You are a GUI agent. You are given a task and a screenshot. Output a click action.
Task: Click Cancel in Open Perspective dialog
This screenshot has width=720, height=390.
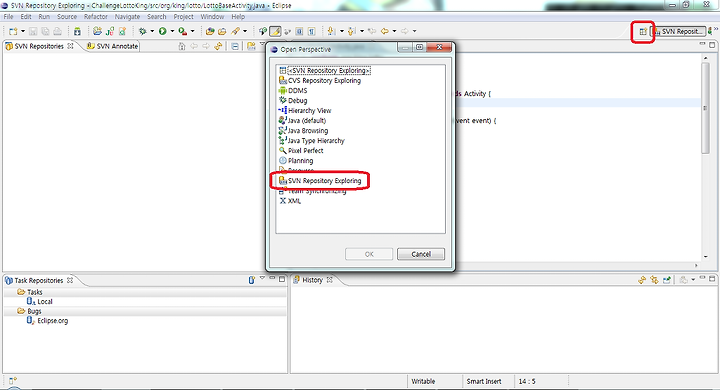421,254
